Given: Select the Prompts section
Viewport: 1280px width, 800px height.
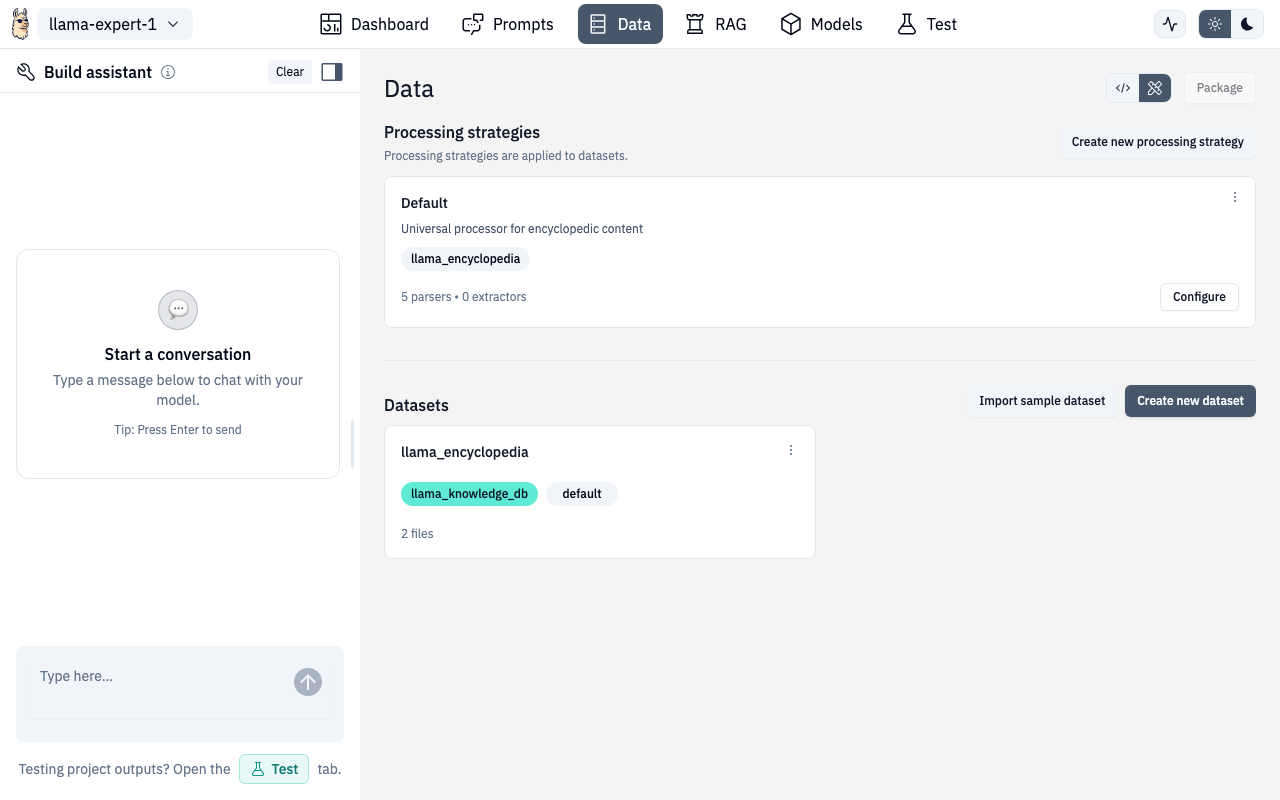Looking at the screenshot, I should [x=507, y=24].
